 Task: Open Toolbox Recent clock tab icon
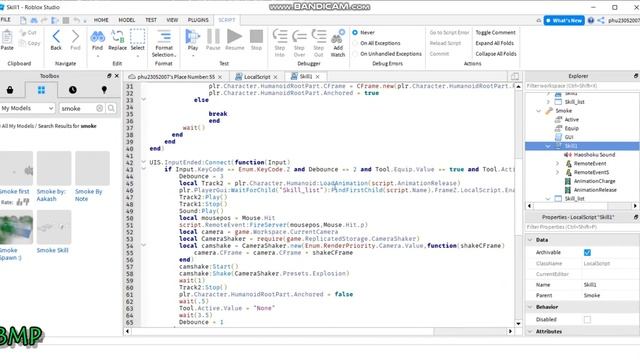[73, 90]
